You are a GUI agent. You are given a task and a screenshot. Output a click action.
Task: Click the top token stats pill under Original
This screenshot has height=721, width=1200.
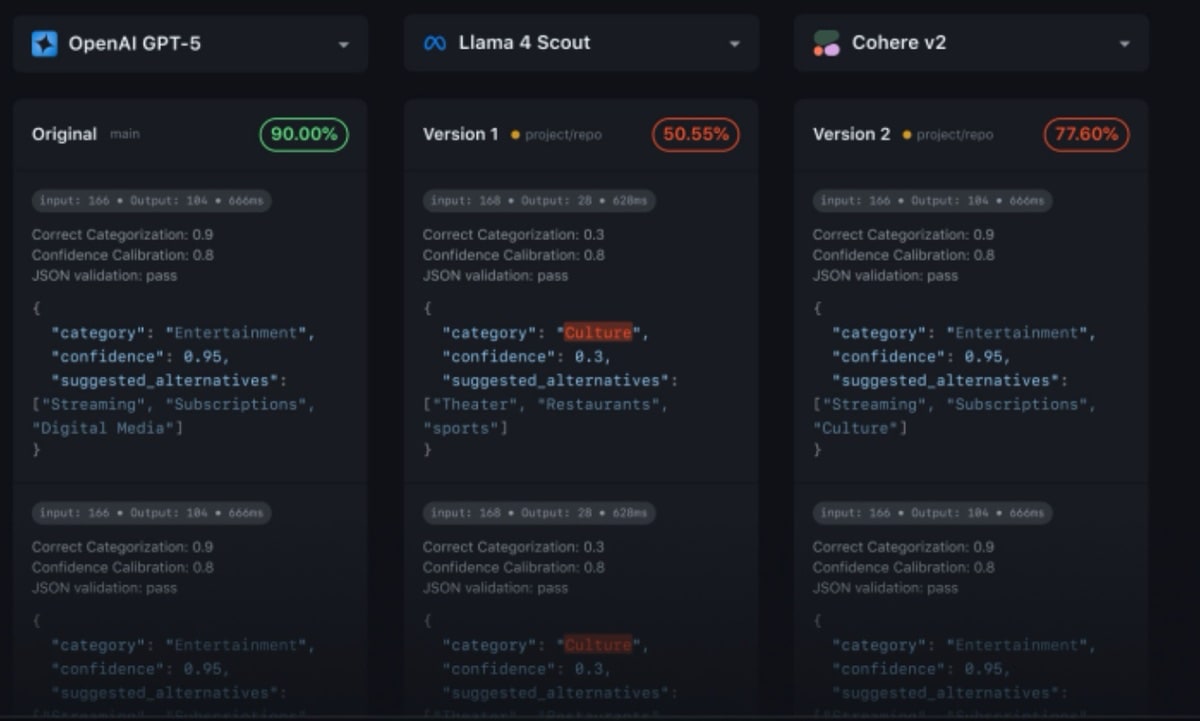[152, 201]
